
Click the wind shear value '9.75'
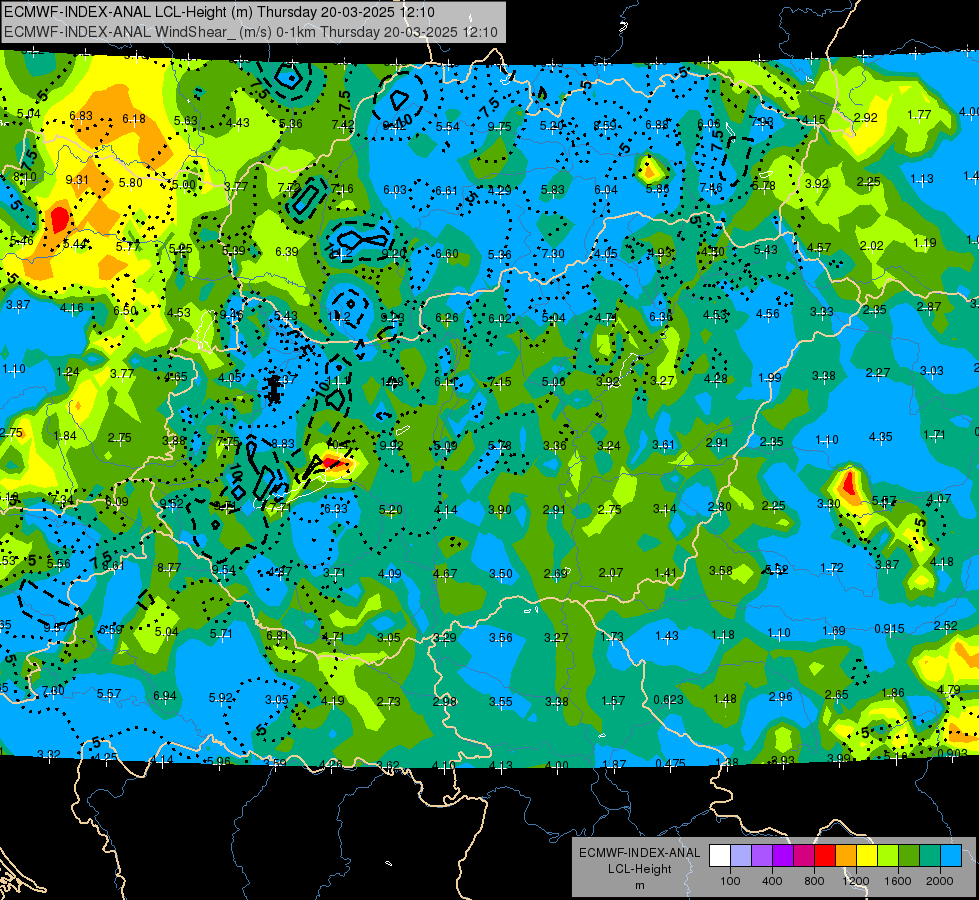click(499, 127)
